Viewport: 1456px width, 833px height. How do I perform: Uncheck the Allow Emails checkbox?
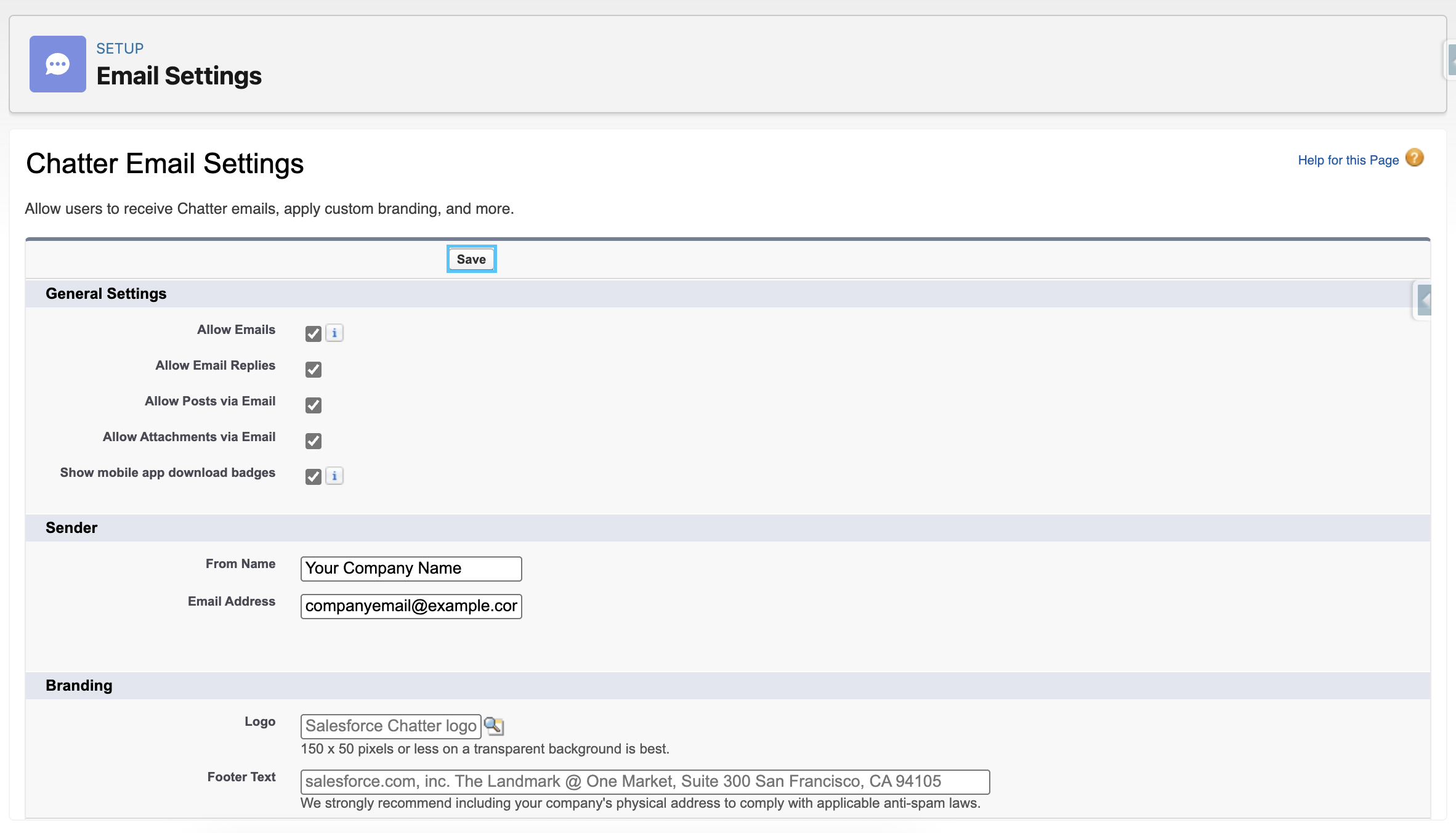point(313,334)
